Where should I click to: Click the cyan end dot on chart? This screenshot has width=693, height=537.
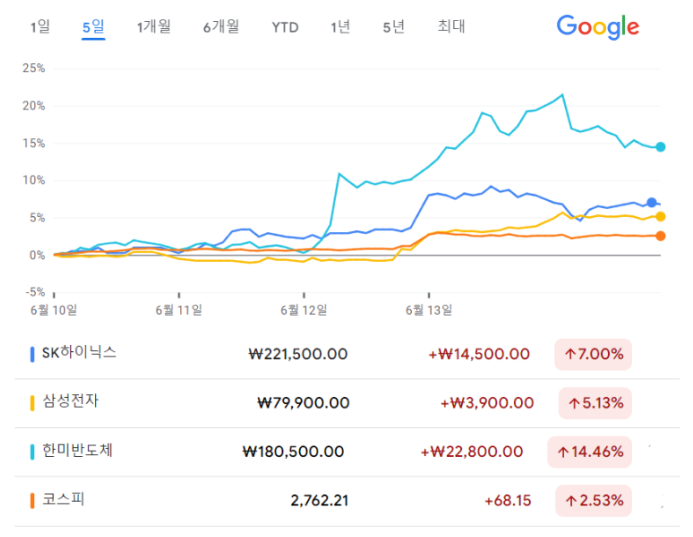[660, 147]
